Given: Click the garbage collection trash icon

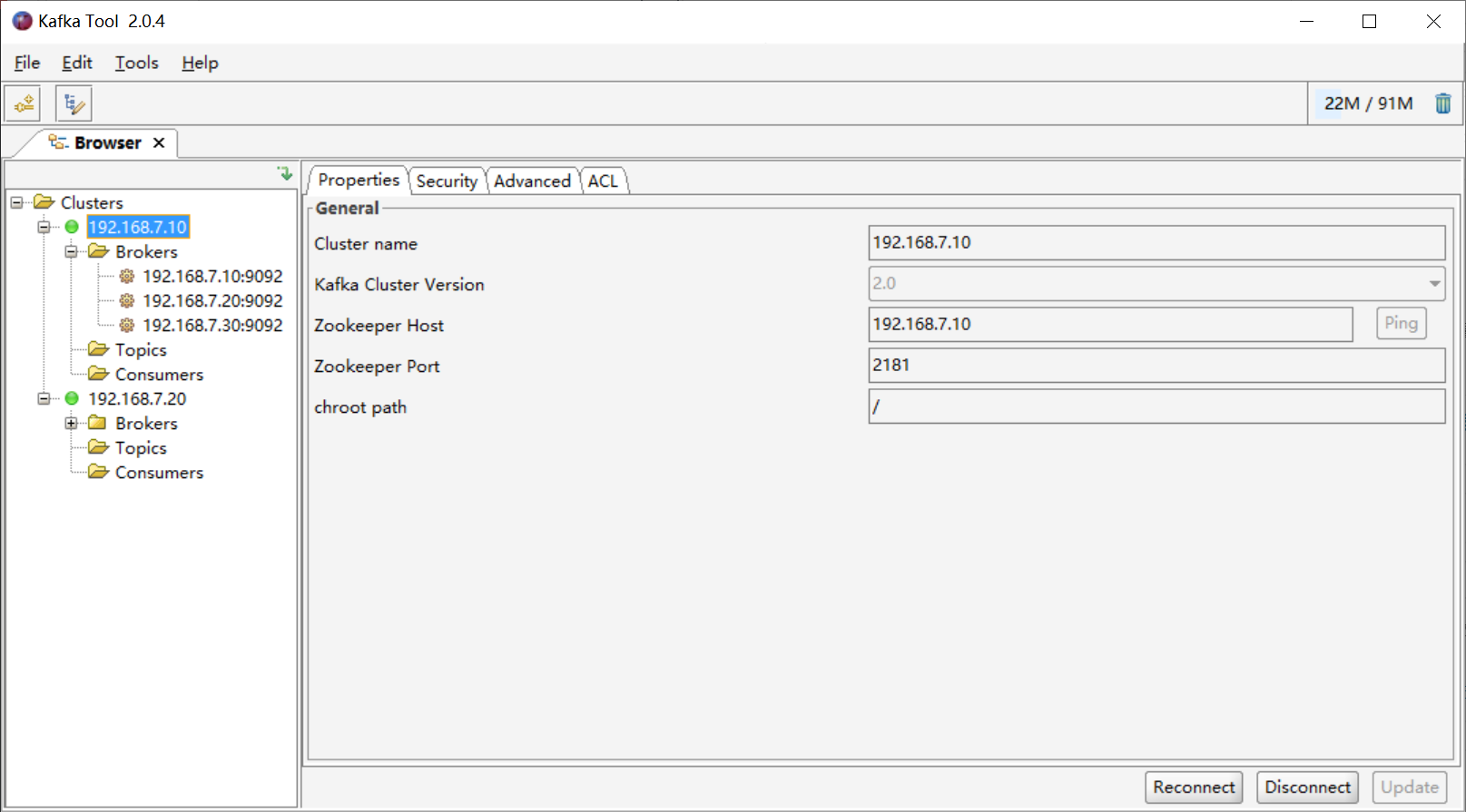Looking at the screenshot, I should click(1442, 103).
